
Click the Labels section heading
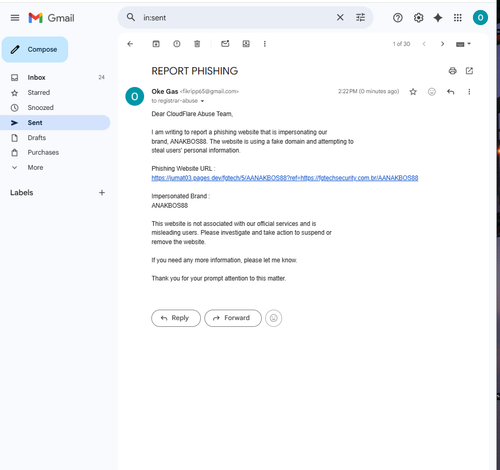[22, 193]
